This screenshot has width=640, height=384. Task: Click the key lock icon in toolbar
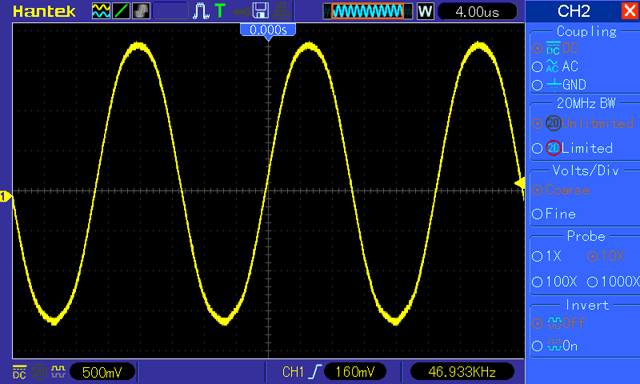tap(241, 11)
